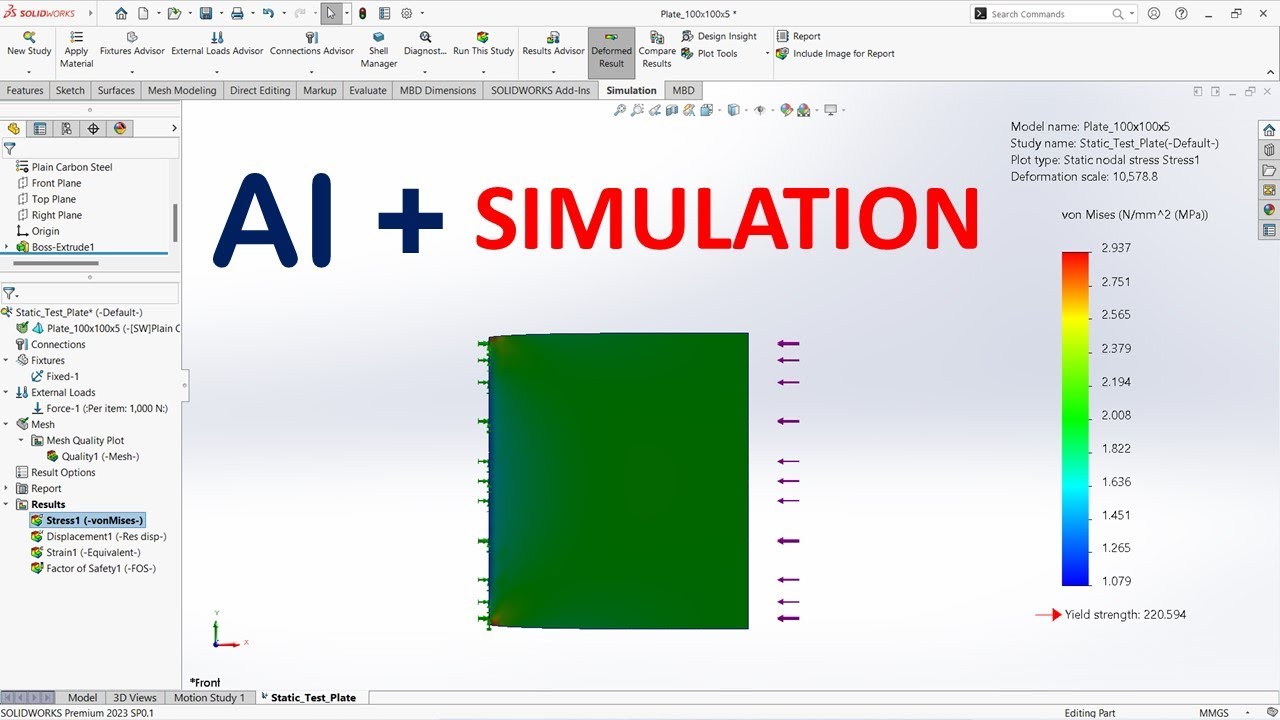Click Design Insight tool
1280x720 pixels.
pos(718,36)
